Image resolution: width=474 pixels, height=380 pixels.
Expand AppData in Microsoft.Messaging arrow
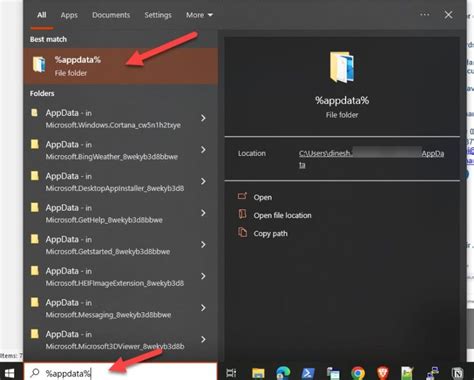[x=203, y=308]
